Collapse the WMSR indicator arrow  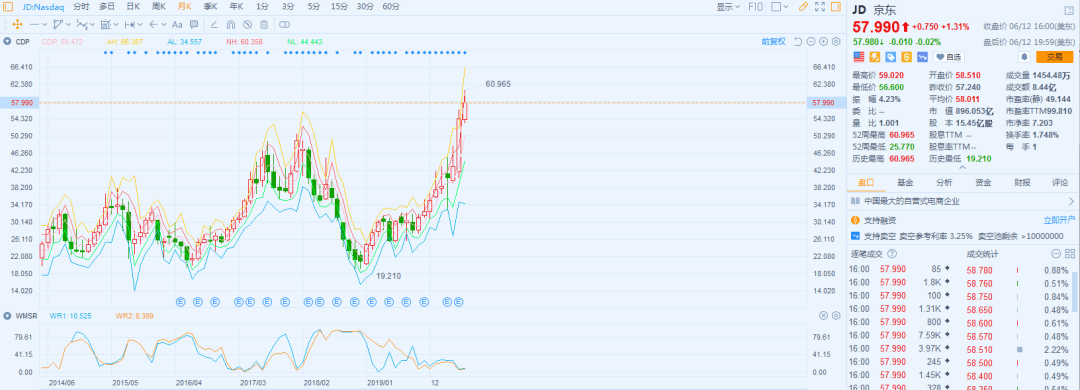(8, 316)
